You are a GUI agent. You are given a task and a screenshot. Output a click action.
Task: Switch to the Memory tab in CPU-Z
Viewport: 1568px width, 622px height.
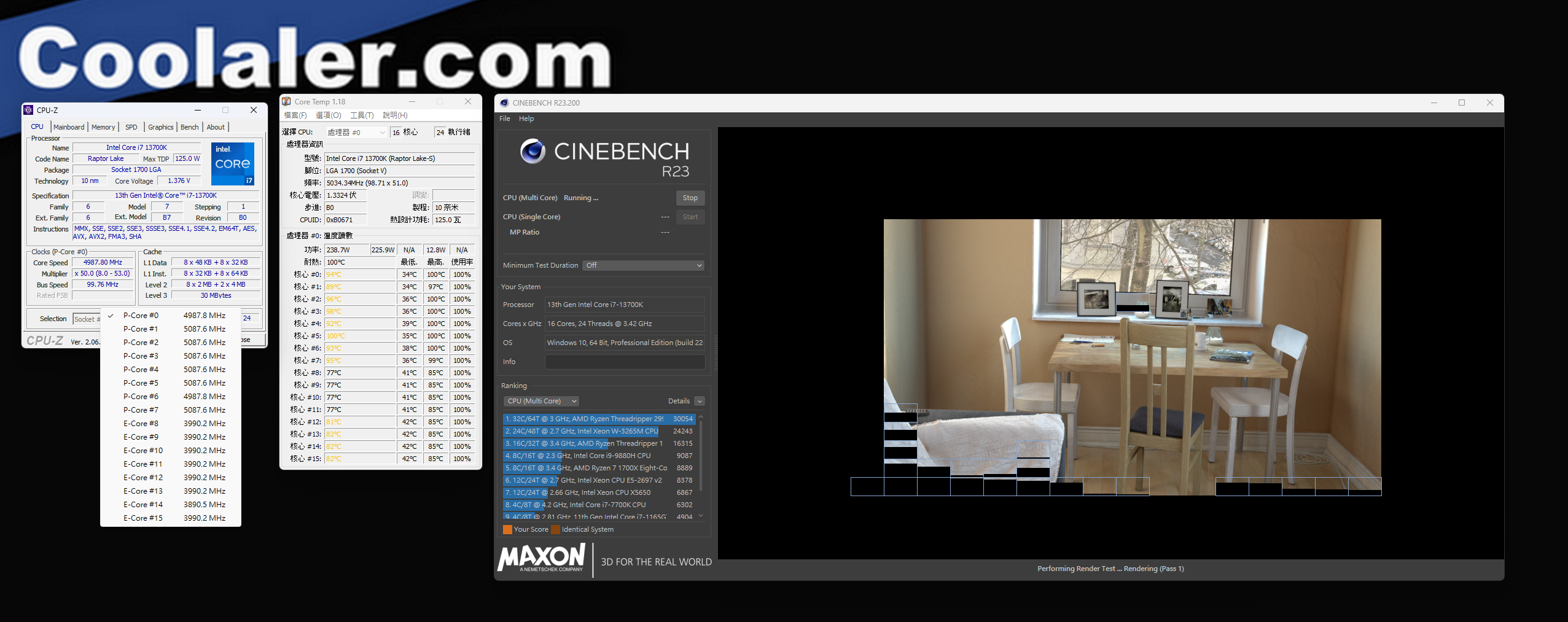pyautogui.click(x=103, y=127)
